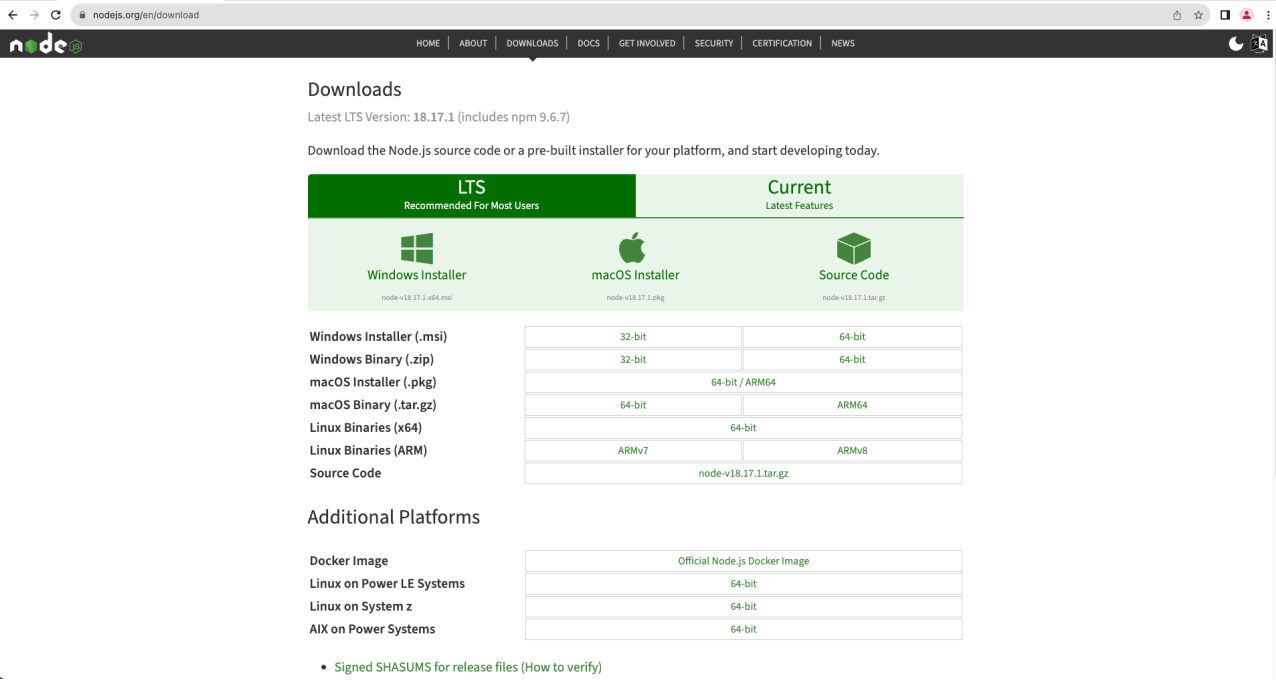1276x684 pixels.
Task: Open the DOCS nav item
Action: click(x=588, y=43)
